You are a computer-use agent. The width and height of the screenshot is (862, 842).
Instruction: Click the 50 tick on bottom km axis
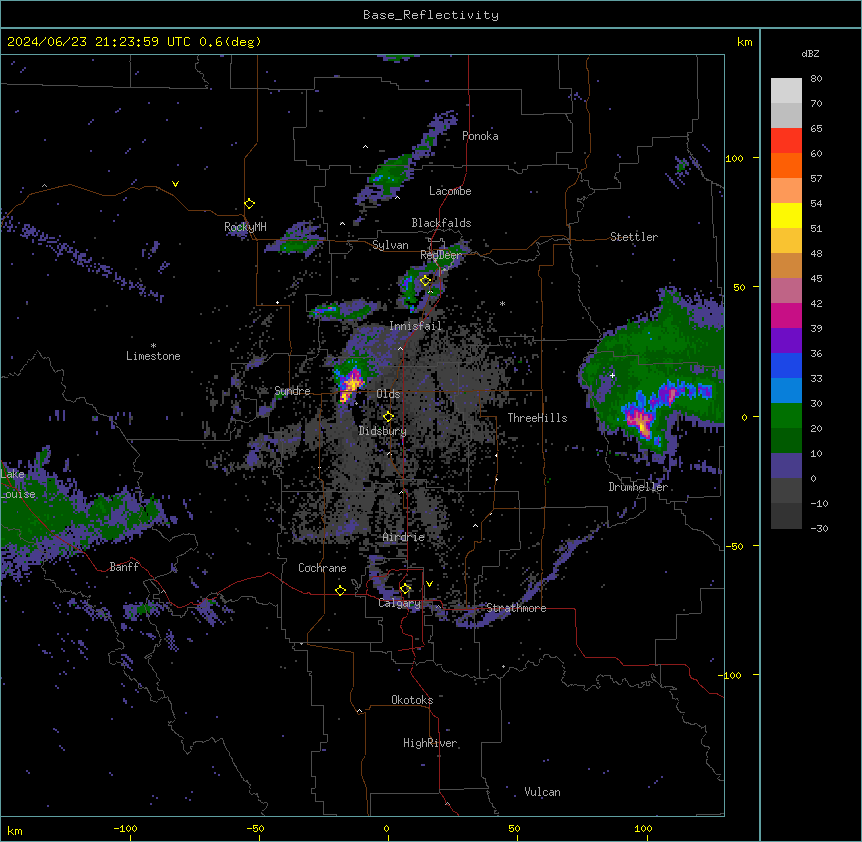click(x=514, y=828)
